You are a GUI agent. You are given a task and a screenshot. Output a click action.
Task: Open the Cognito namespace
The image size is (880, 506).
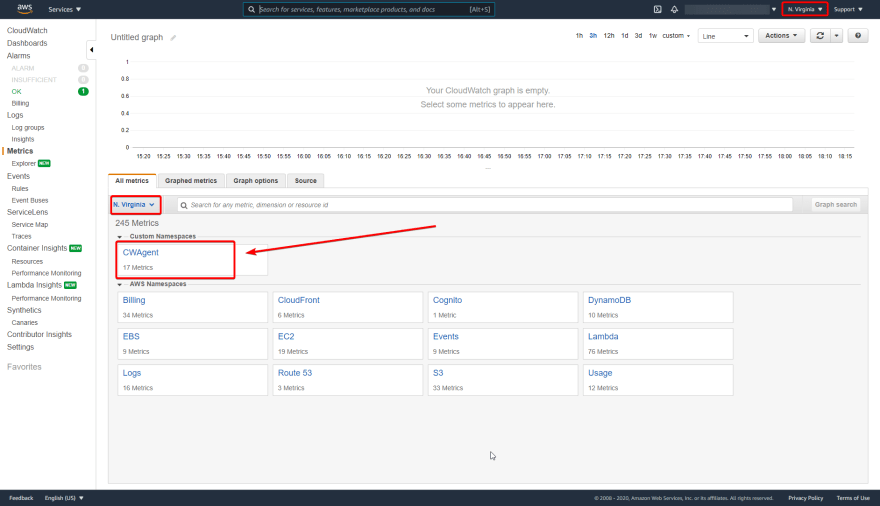503,307
